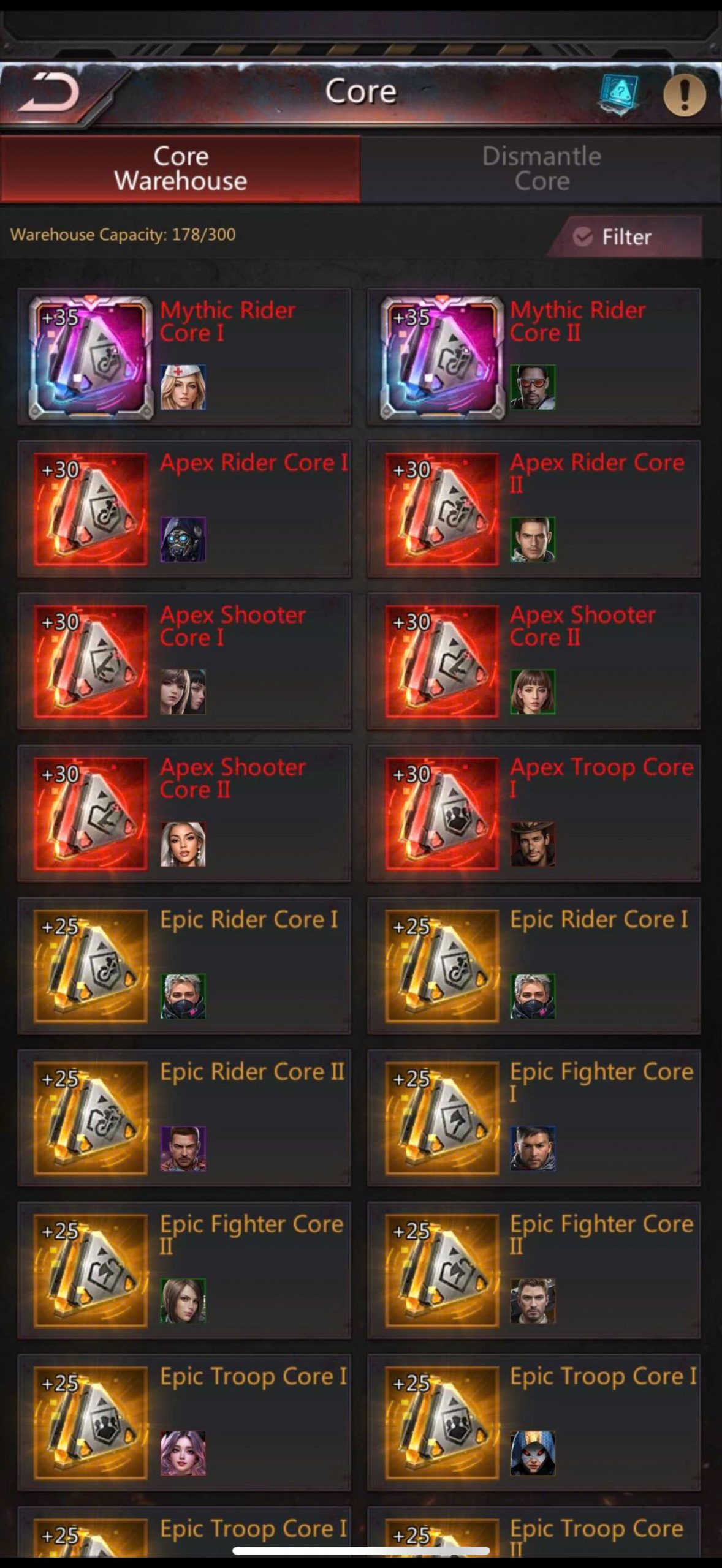The image size is (722, 1568).
Task: Select the Epic Fighter Core I icon
Action: coord(442,1118)
